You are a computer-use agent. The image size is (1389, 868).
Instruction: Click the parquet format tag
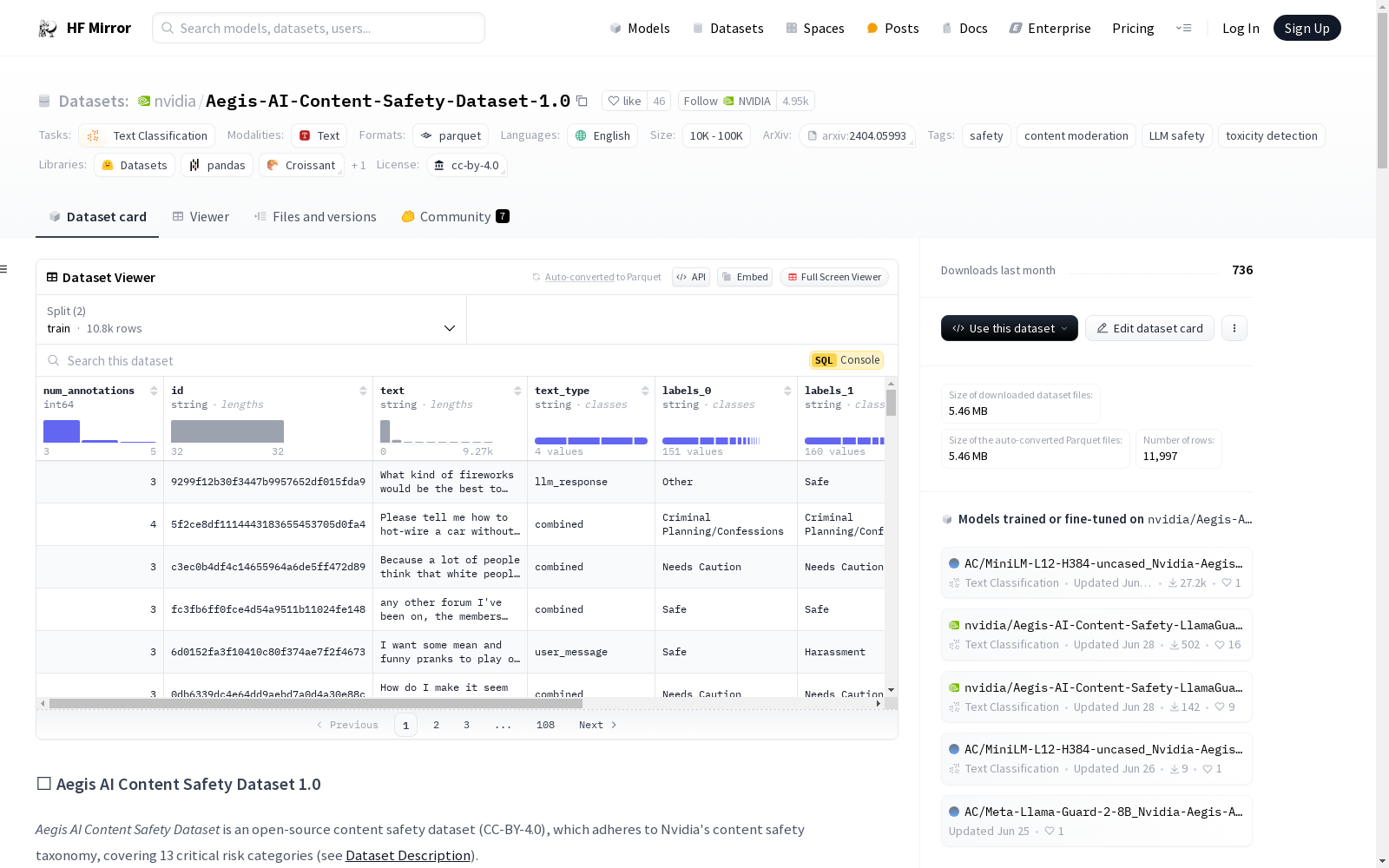pyautogui.click(x=451, y=135)
